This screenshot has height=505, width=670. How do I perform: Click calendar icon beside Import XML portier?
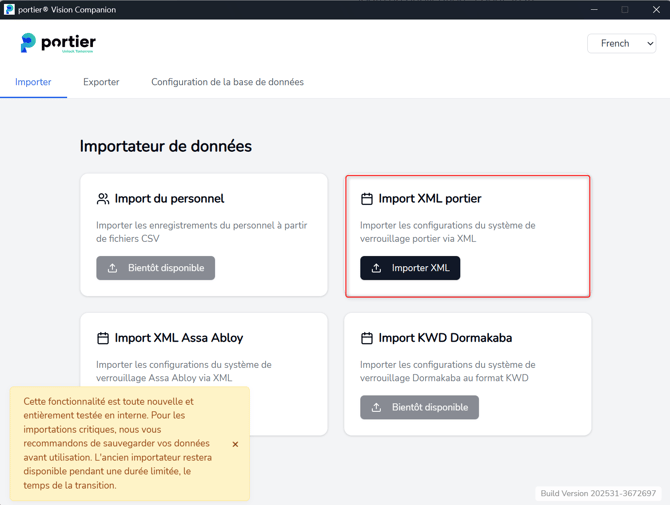(367, 199)
